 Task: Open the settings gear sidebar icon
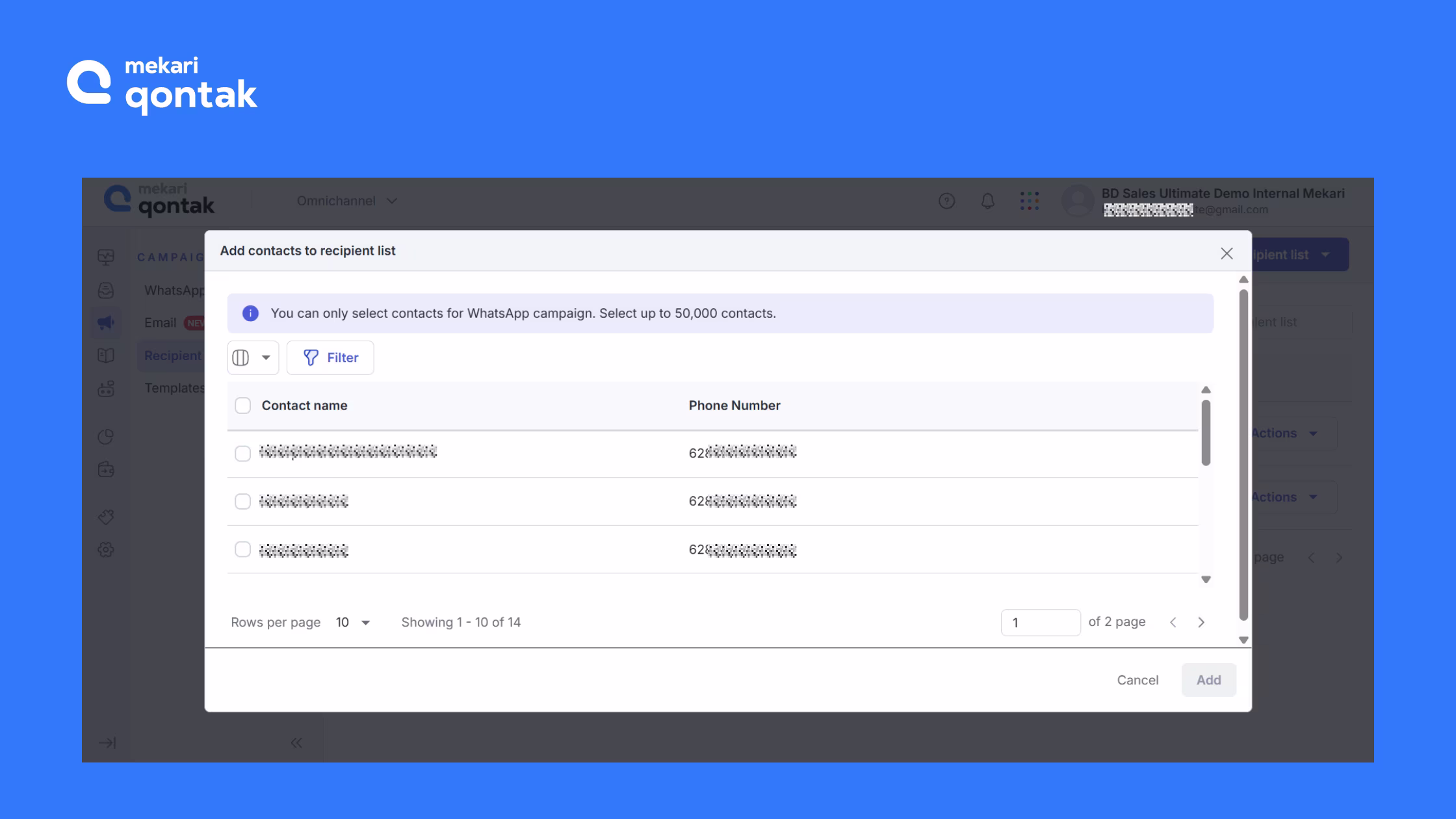106,550
